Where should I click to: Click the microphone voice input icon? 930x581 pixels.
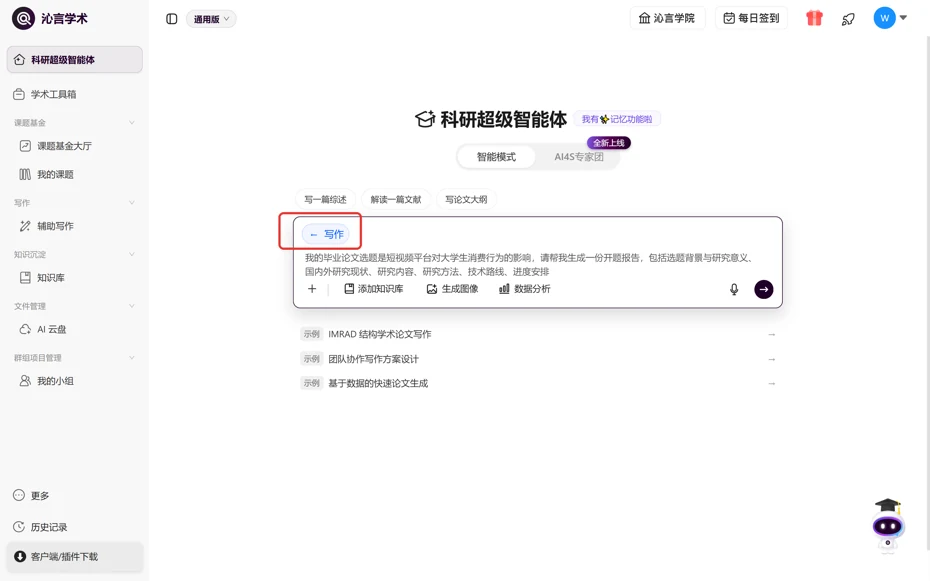[x=734, y=289]
